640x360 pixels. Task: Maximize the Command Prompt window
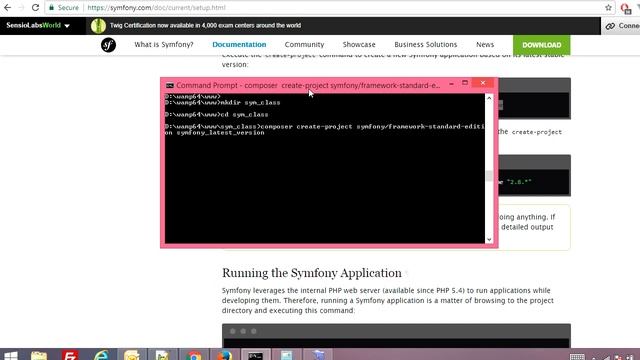pos(465,83)
